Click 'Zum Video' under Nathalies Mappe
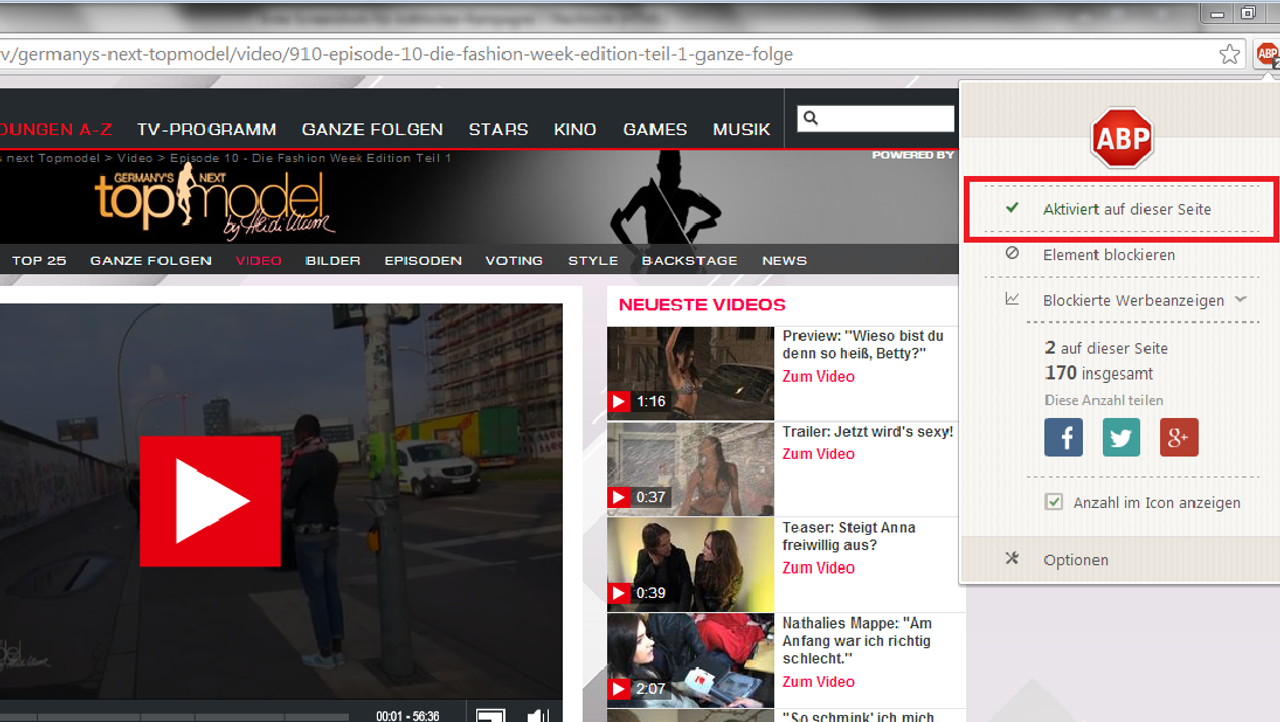Viewport: 1280px width, 722px height. pyautogui.click(x=818, y=682)
